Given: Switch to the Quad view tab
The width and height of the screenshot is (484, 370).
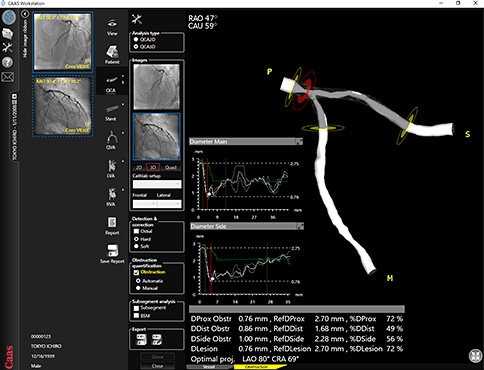Looking at the screenshot, I should [x=170, y=167].
